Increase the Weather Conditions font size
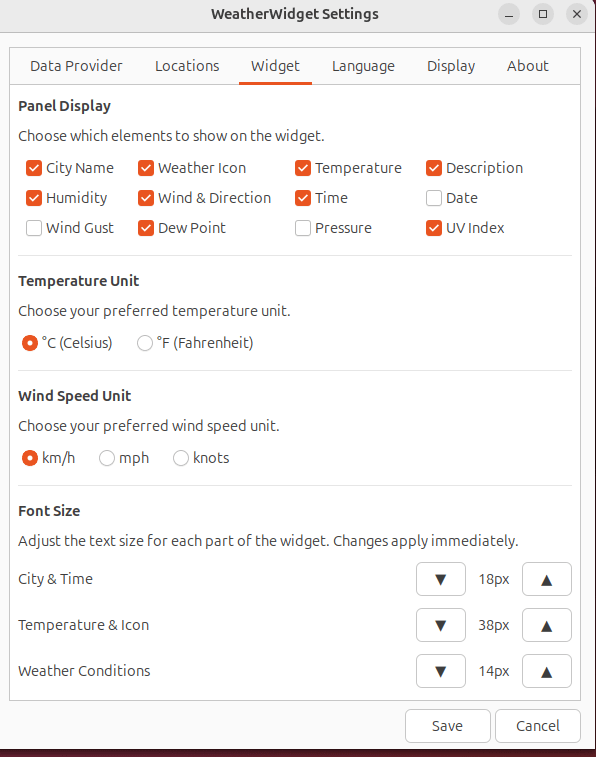This screenshot has width=596, height=757. tap(546, 671)
